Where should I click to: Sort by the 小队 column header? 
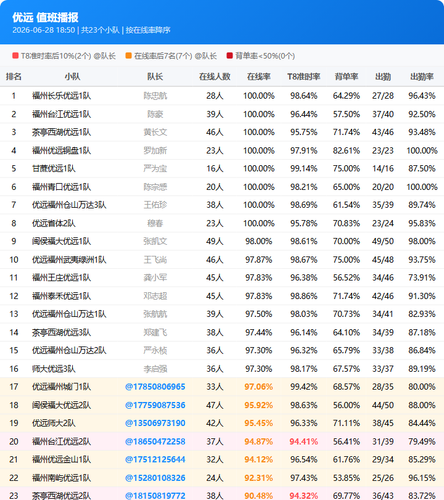[x=72, y=77]
